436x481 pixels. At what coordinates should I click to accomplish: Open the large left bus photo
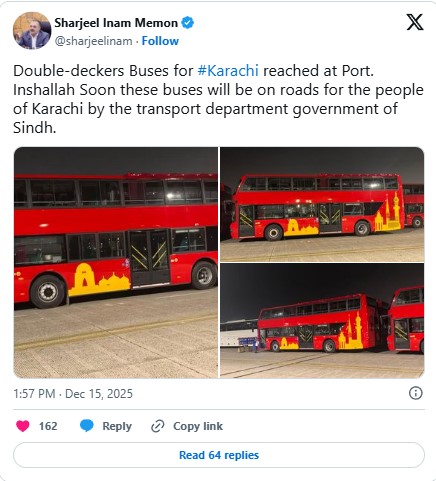coord(116,262)
